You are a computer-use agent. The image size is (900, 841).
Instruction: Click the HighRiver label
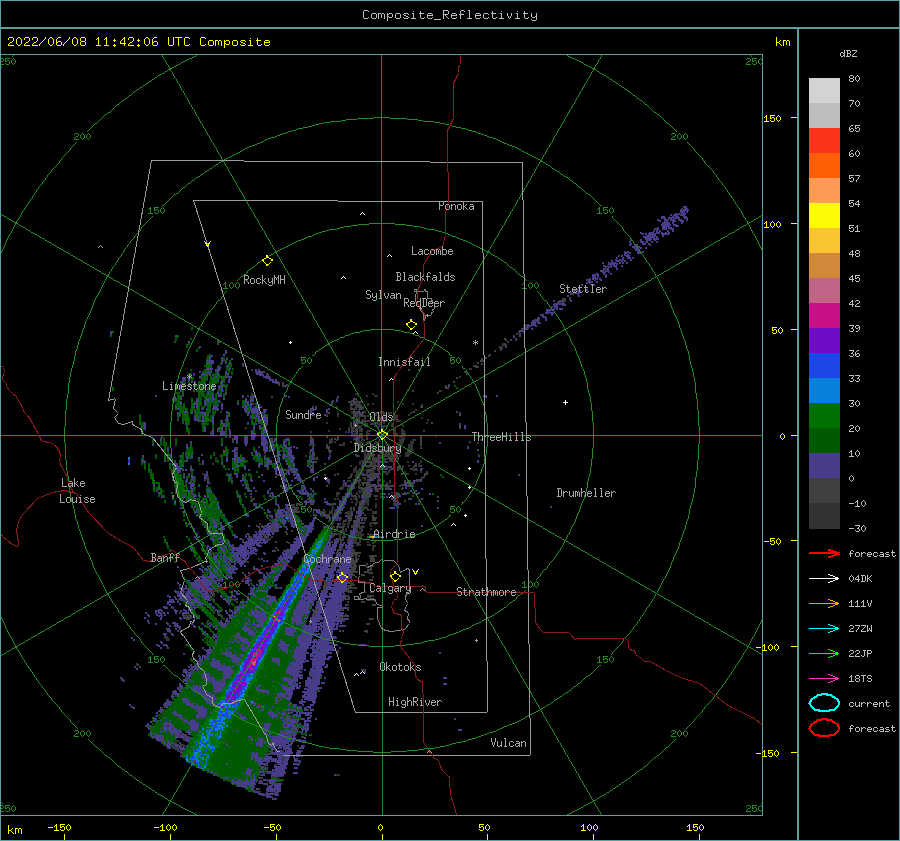[415, 702]
